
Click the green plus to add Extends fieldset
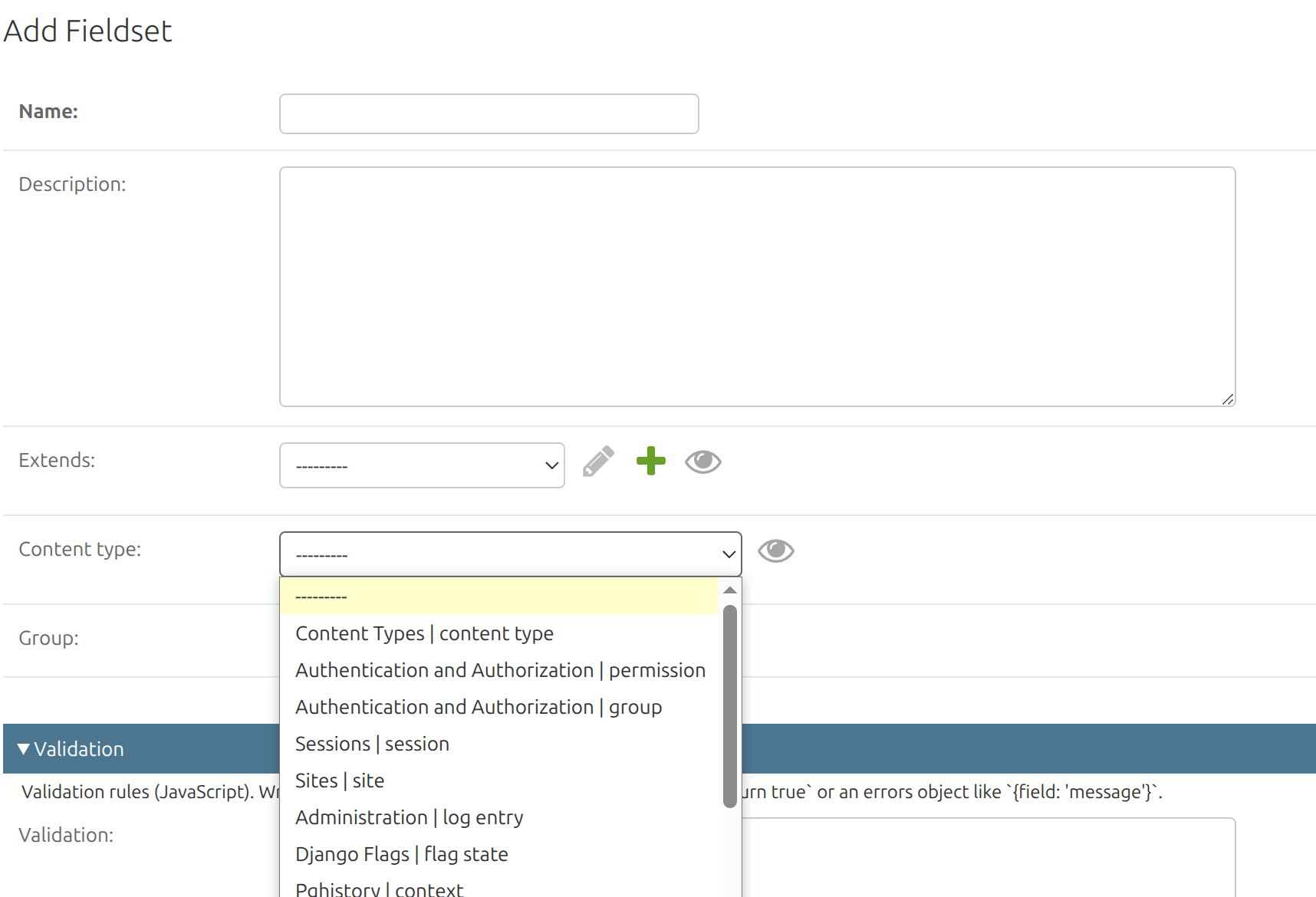651,461
